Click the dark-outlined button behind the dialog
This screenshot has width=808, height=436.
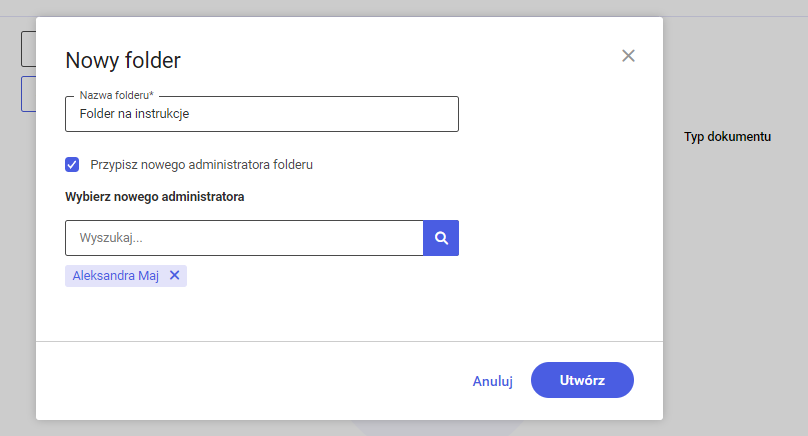pyautogui.click(x=28, y=49)
